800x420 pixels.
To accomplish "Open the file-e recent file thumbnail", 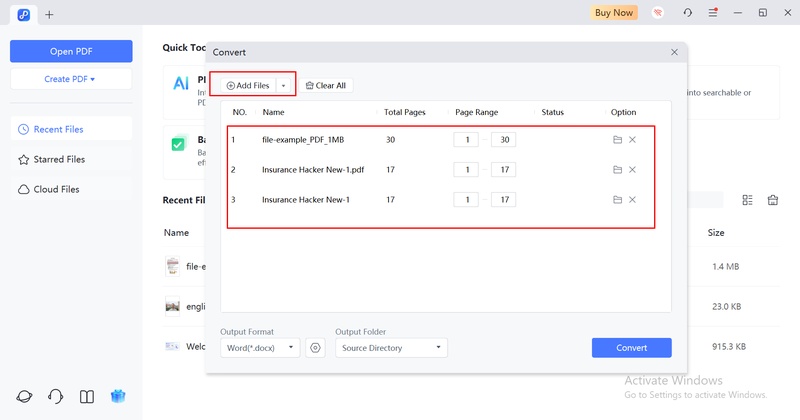I will (x=172, y=266).
